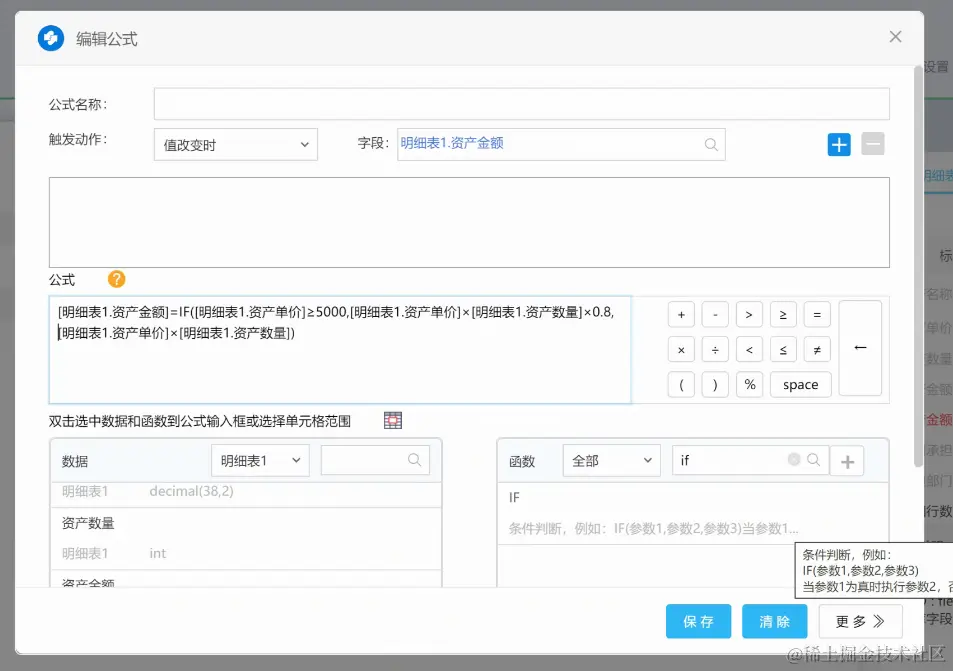Click the select cell range icon
953x671 pixels.
(393, 420)
